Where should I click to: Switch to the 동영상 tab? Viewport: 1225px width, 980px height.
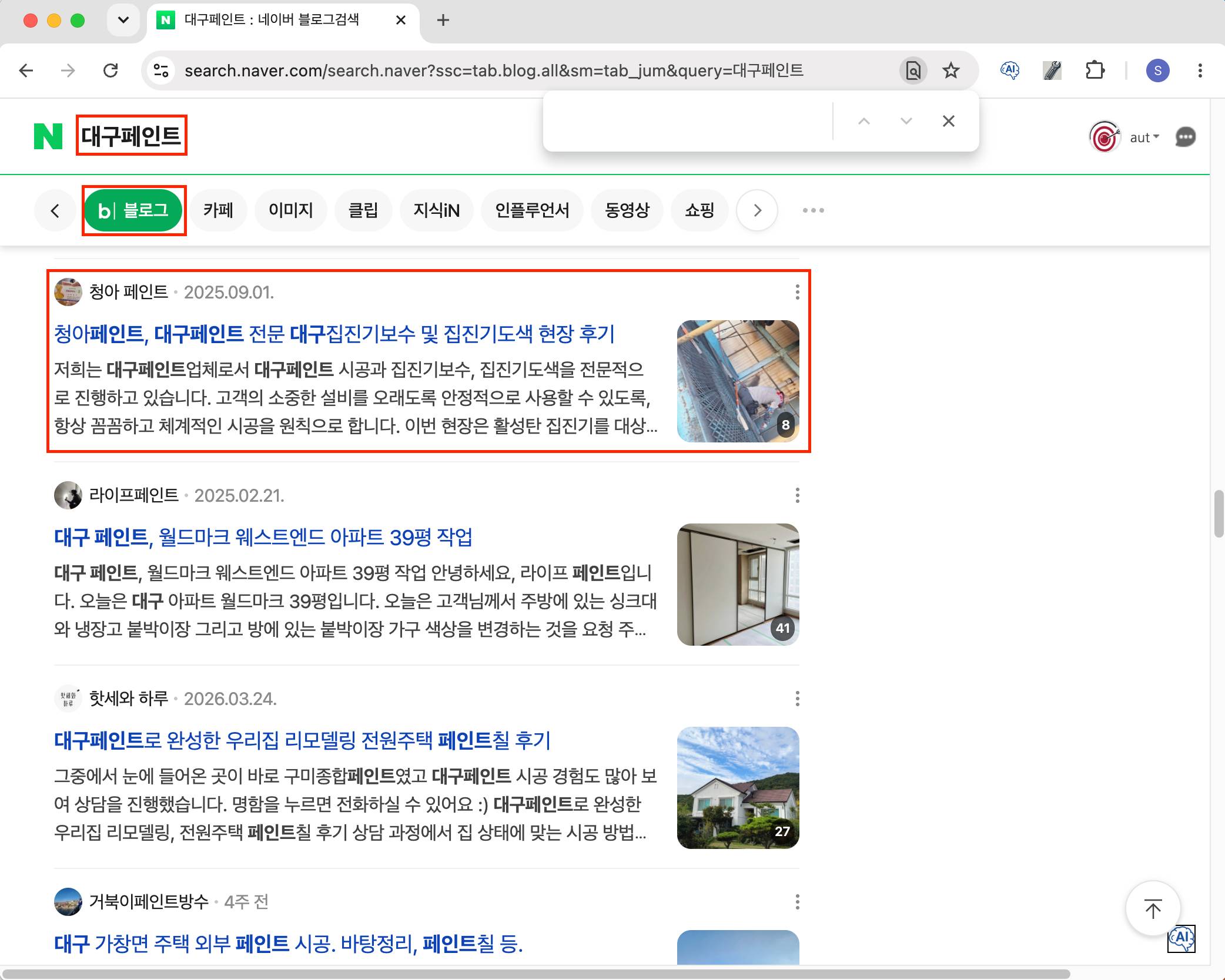[627, 210]
